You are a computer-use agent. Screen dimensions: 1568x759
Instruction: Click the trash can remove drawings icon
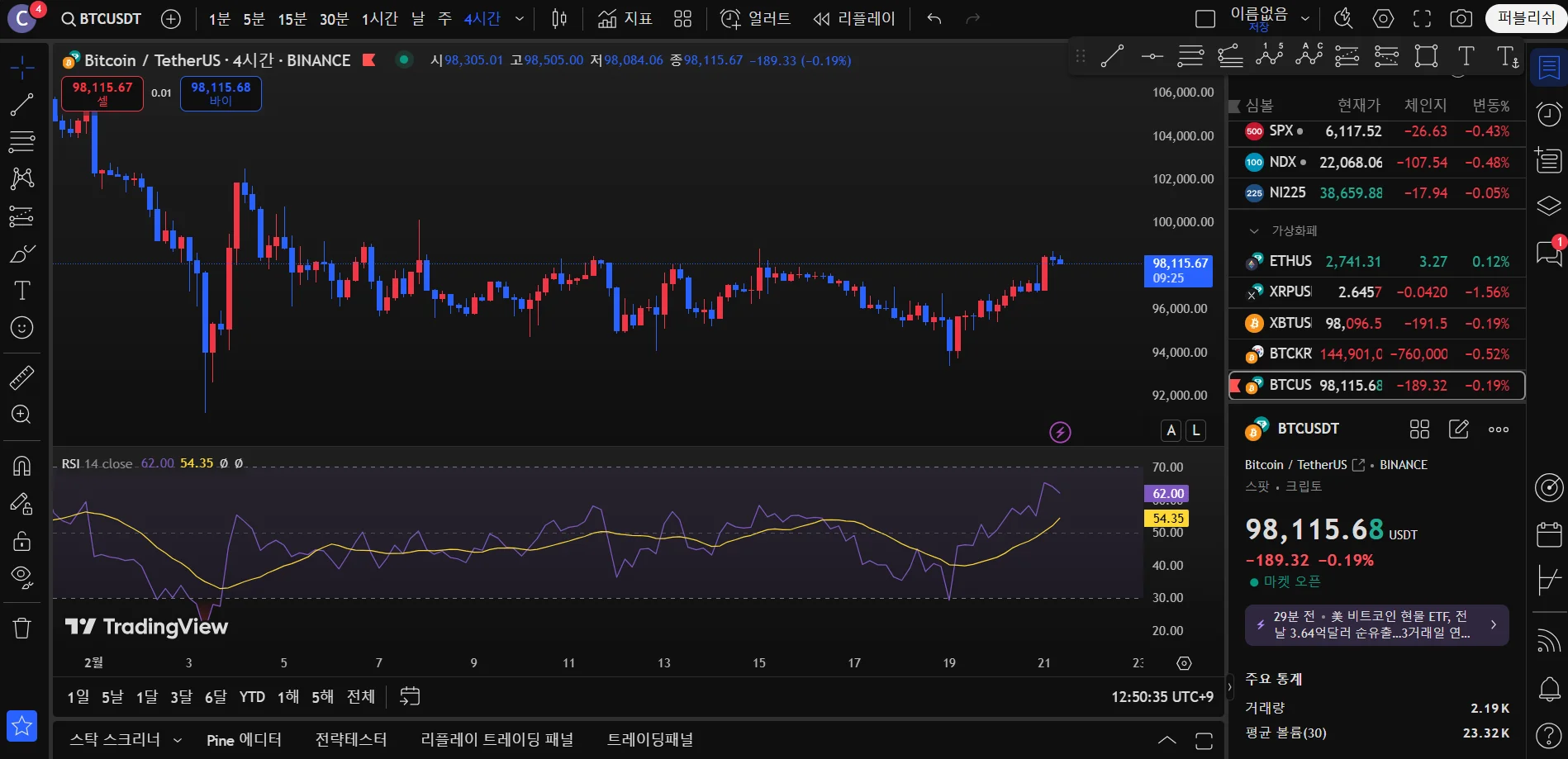pyautogui.click(x=21, y=629)
